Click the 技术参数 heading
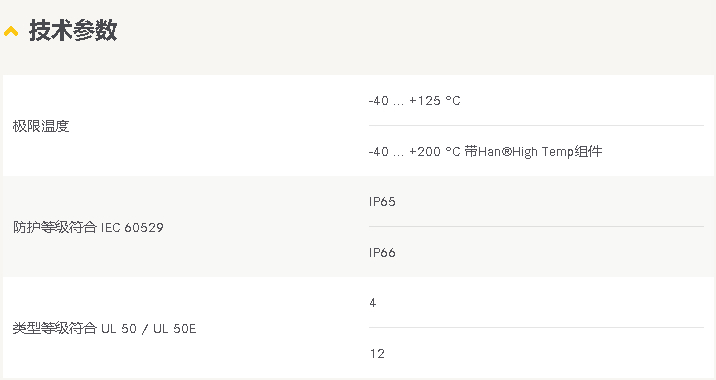The image size is (716, 380). tap(73, 31)
